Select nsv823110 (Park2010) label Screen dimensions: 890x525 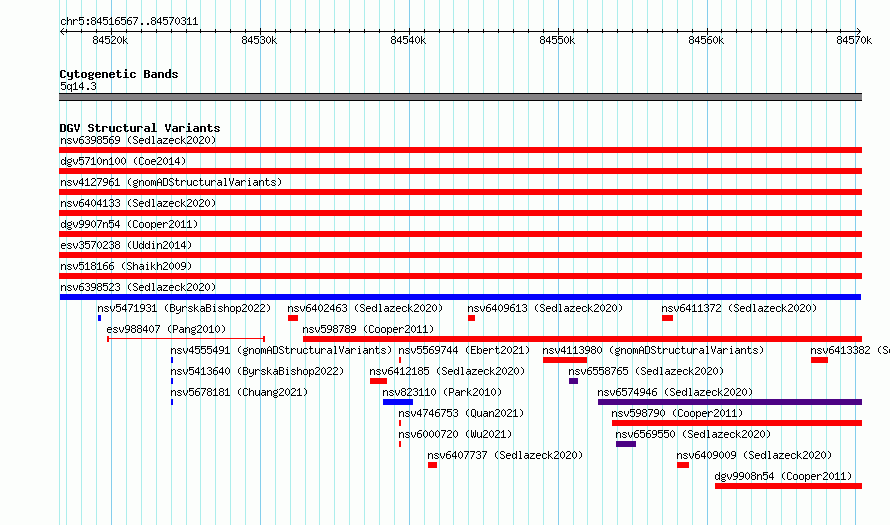pyautogui.click(x=442, y=392)
